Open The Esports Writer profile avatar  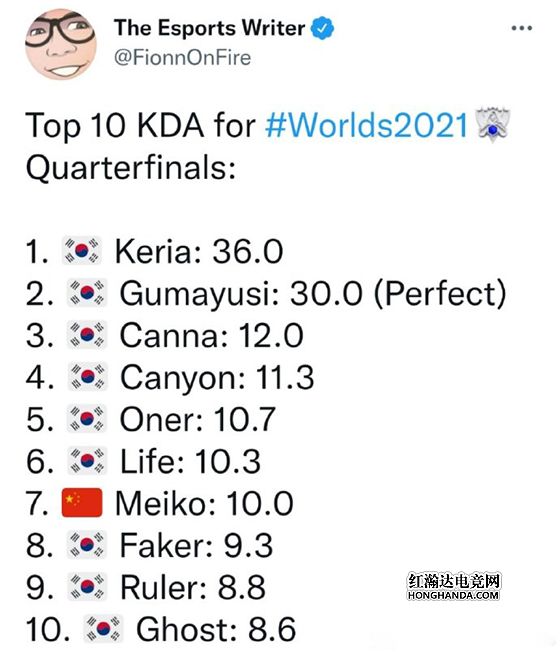click(61, 44)
